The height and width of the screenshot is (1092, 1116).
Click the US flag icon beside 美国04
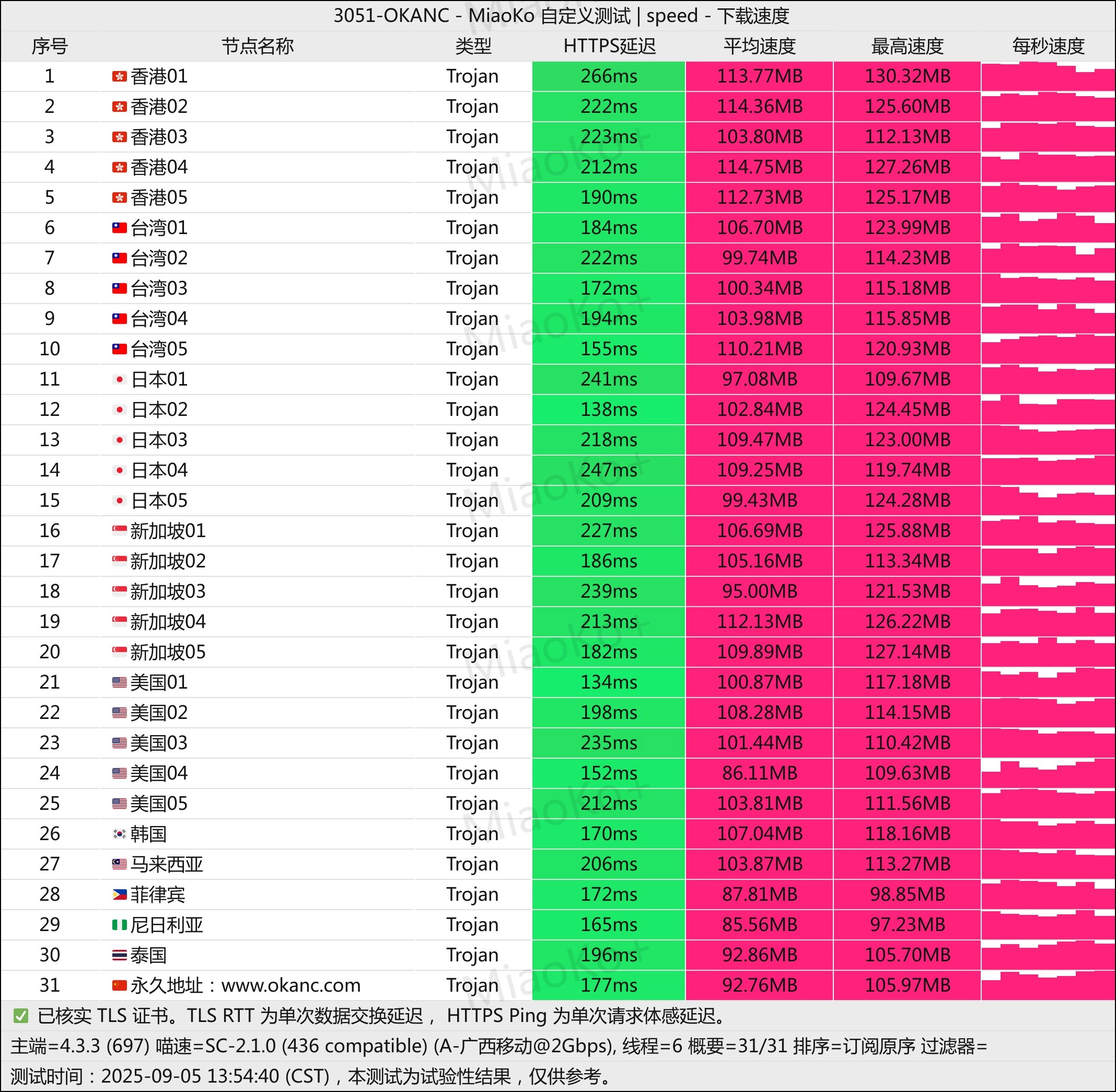pos(119,773)
